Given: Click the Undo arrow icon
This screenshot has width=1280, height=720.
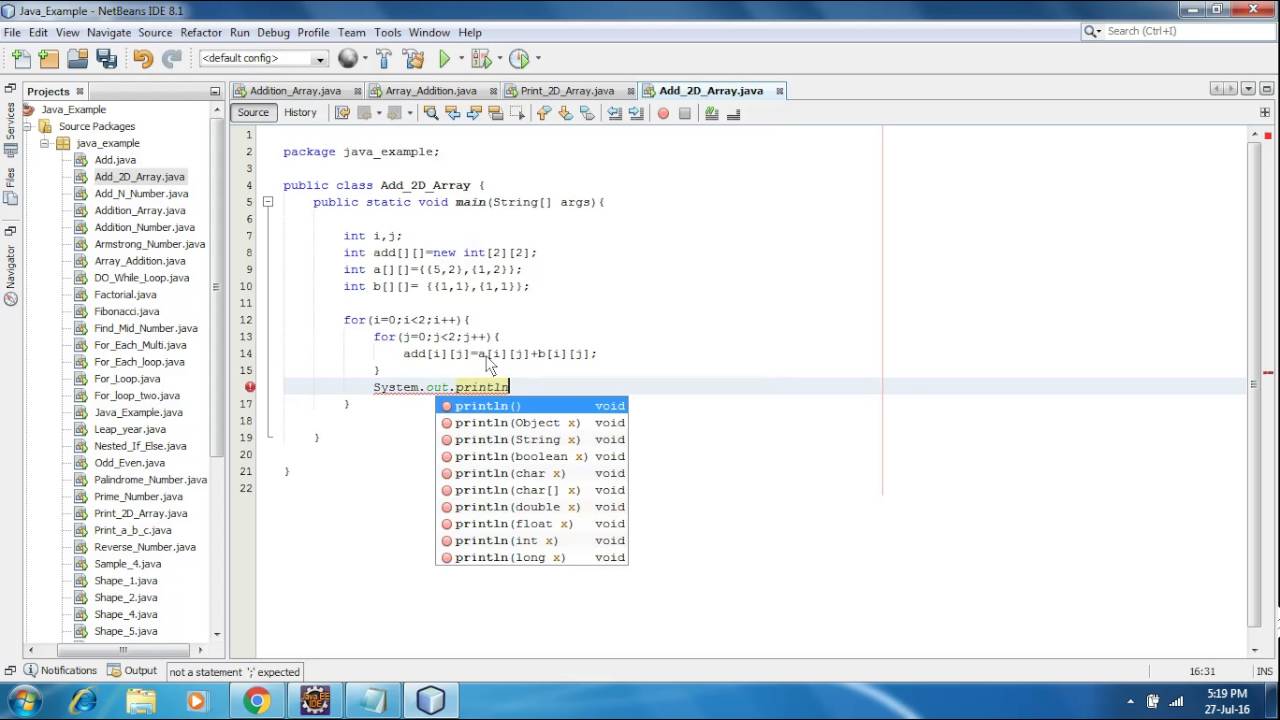Looking at the screenshot, I should click(x=142, y=59).
